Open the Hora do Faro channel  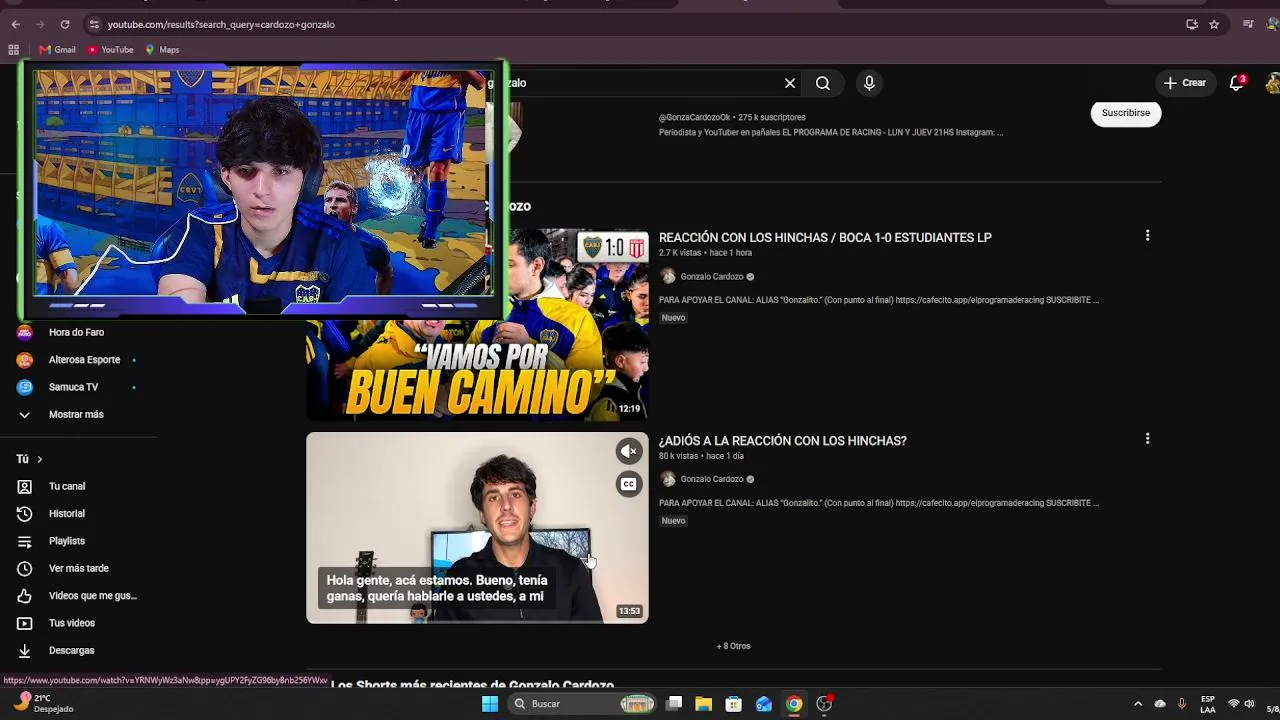(78, 333)
